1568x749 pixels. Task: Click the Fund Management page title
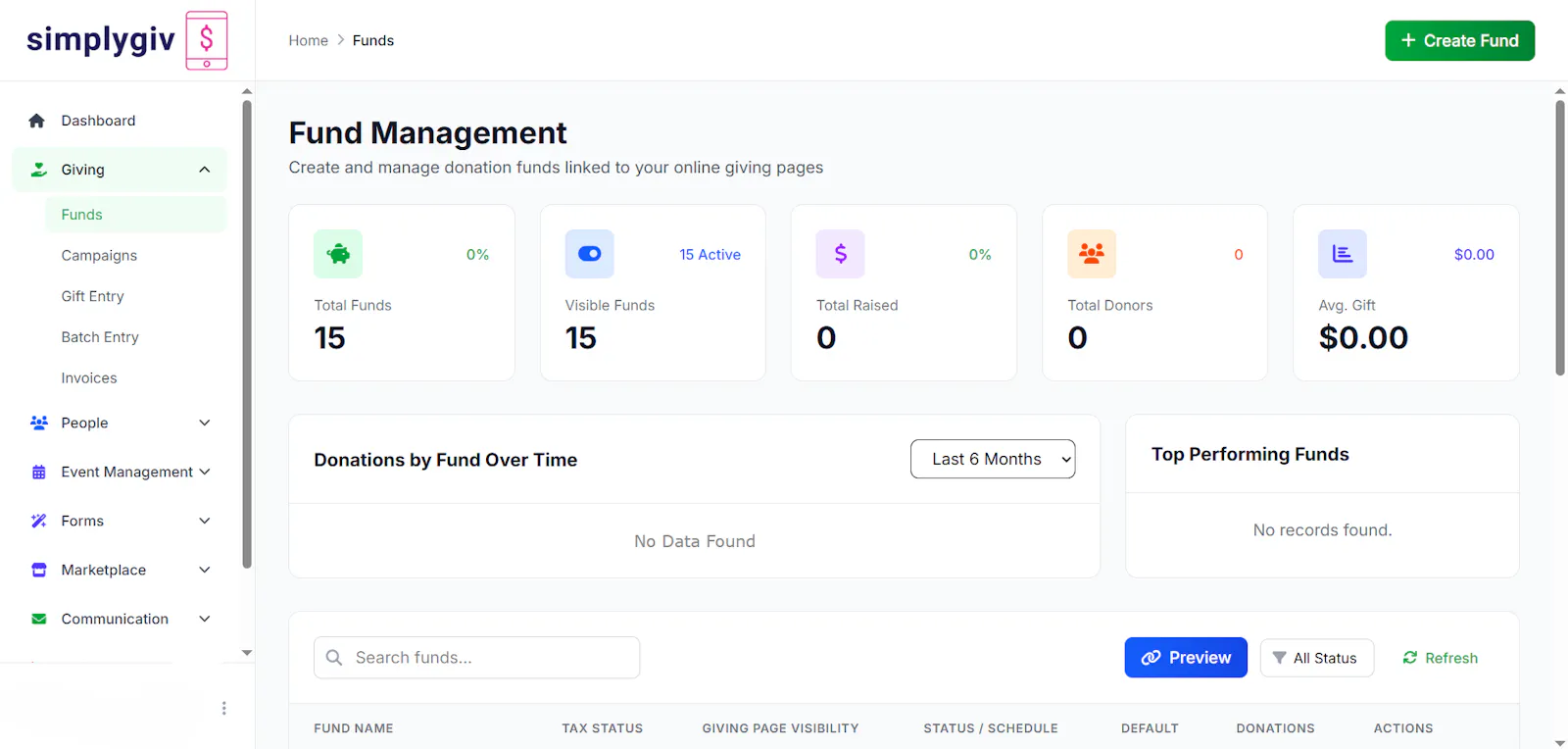pyautogui.click(x=427, y=132)
